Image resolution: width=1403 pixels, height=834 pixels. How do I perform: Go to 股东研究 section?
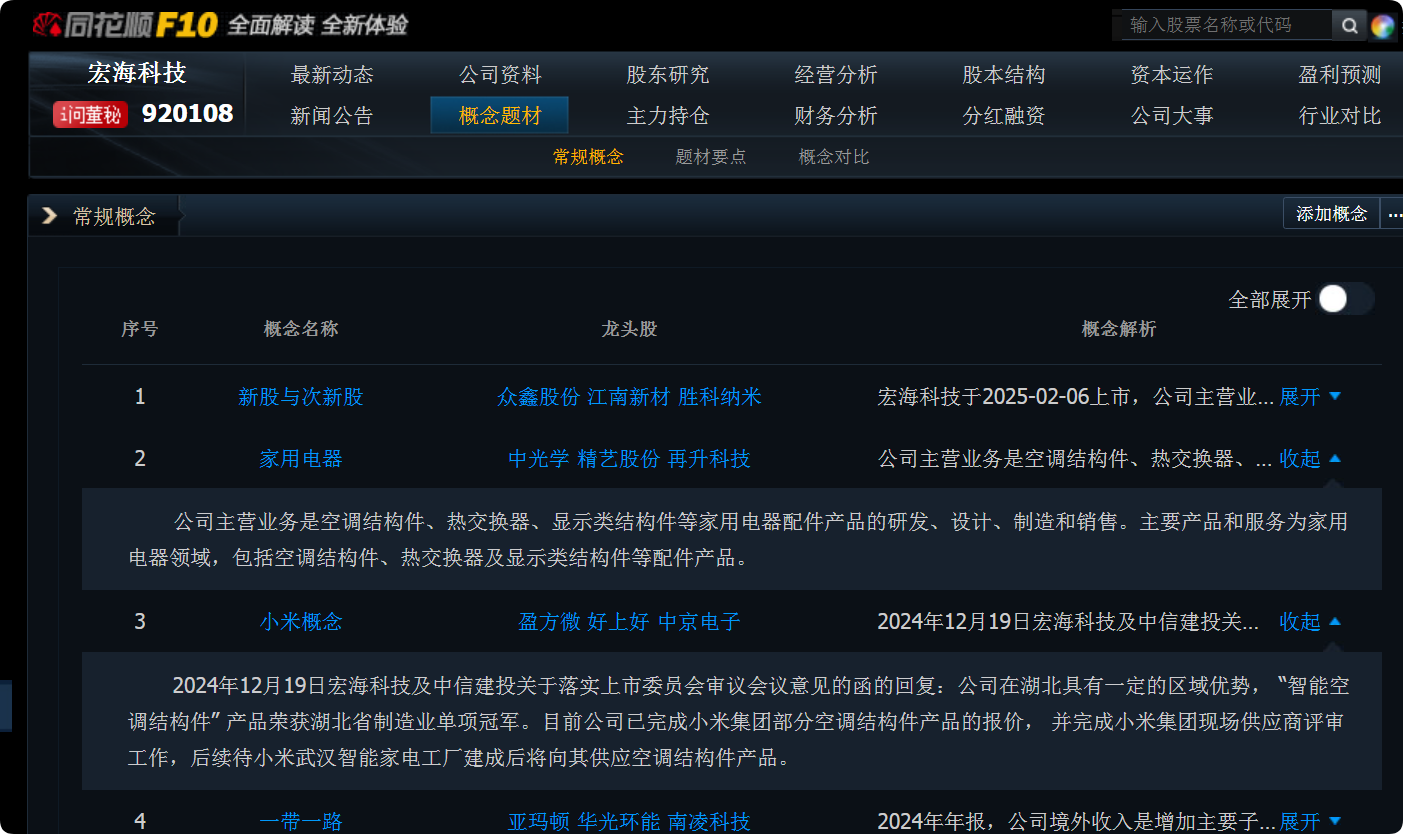point(668,75)
